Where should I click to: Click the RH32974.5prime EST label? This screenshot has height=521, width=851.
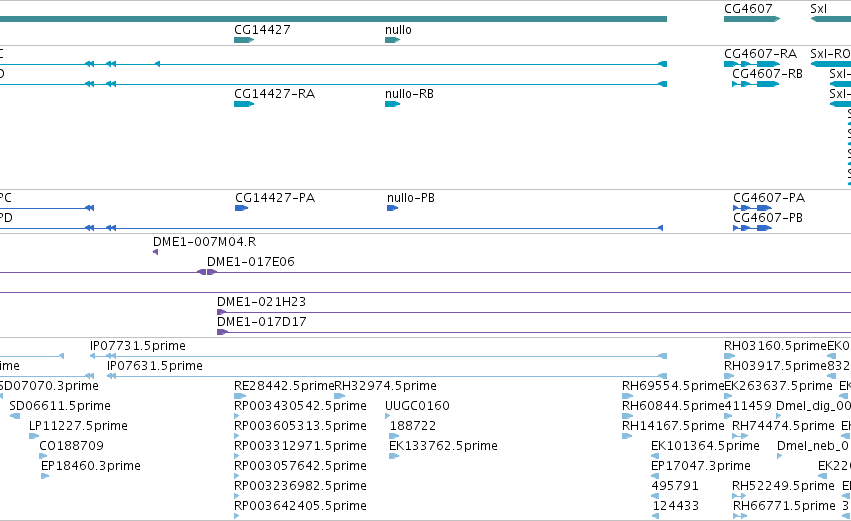[385, 386]
